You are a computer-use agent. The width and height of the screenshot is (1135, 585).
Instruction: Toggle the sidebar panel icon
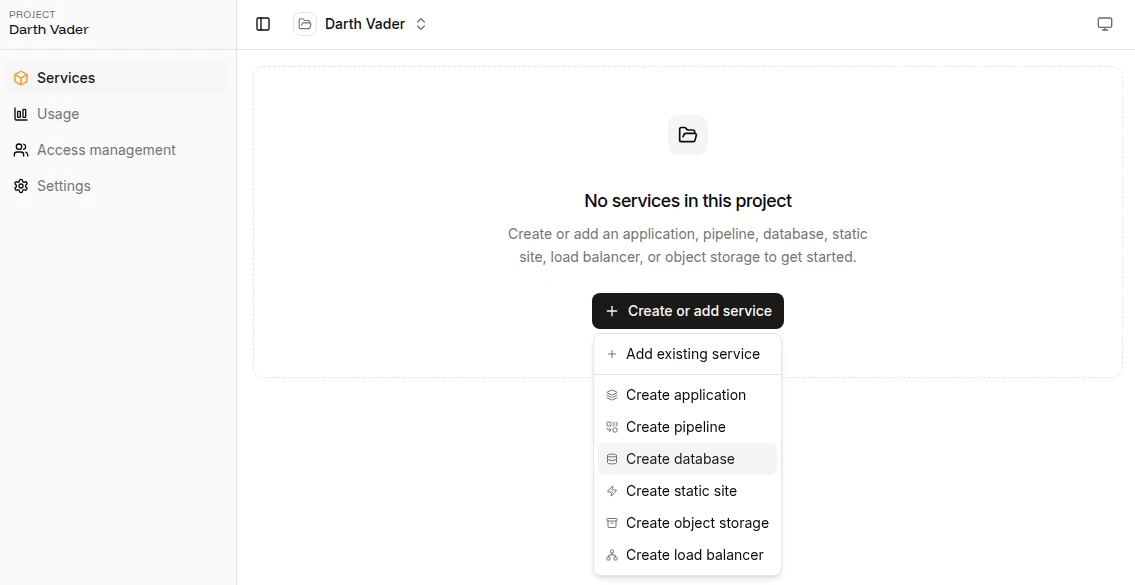(x=263, y=24)
